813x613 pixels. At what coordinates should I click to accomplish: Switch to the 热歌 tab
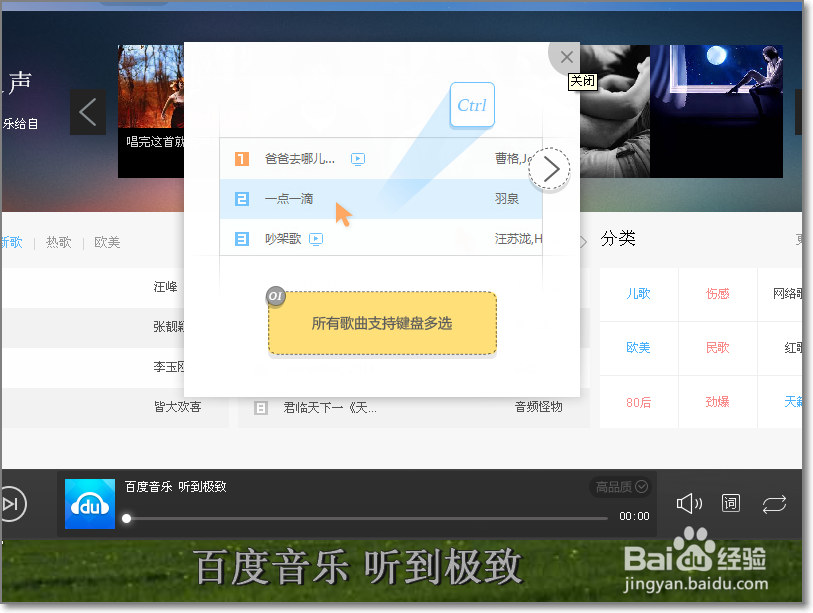pos(59,242)
